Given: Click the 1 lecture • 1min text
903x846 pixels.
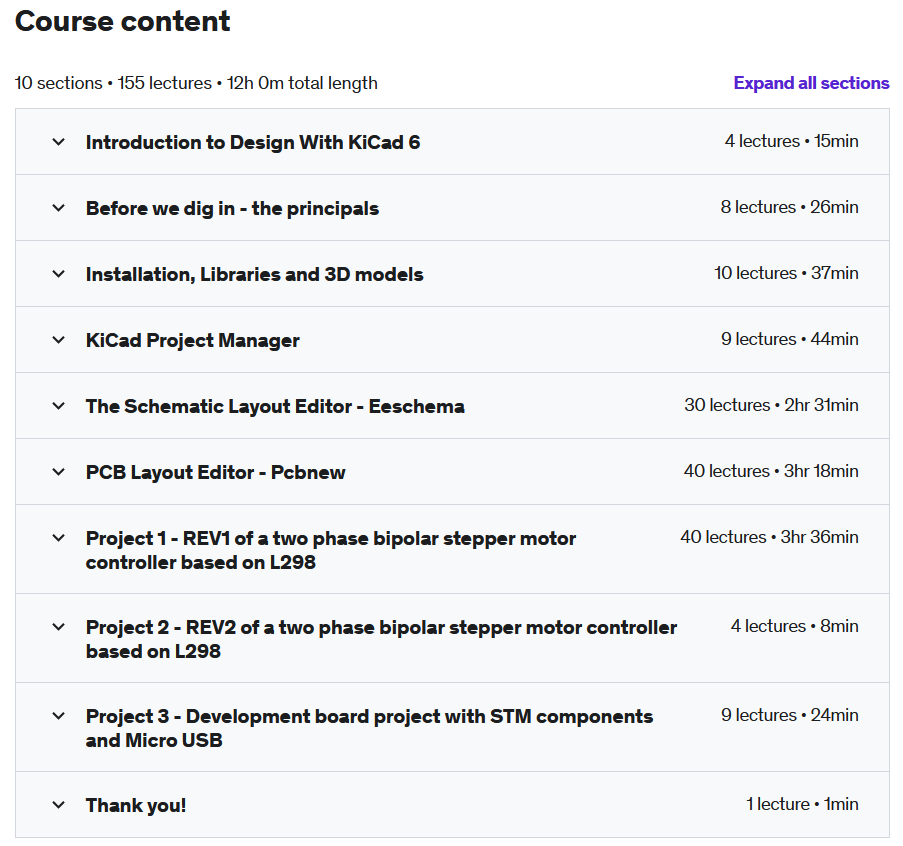Looking at the screenshot, I should [802, 804].
